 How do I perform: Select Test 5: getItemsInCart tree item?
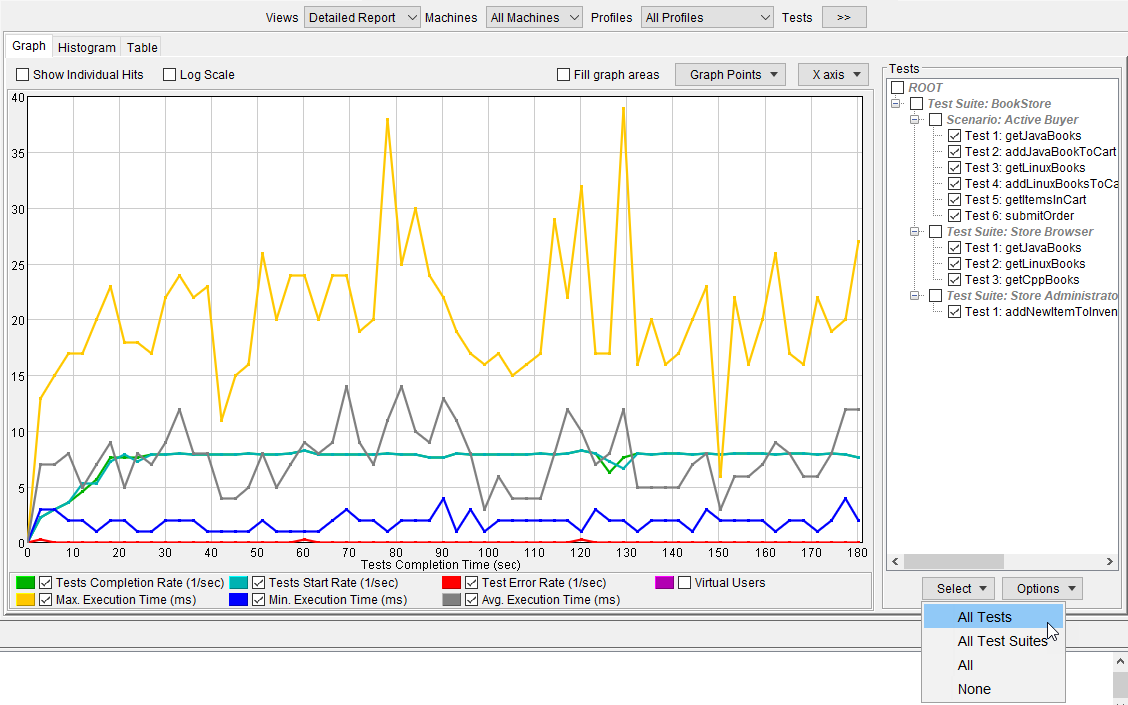(1025, 200)
